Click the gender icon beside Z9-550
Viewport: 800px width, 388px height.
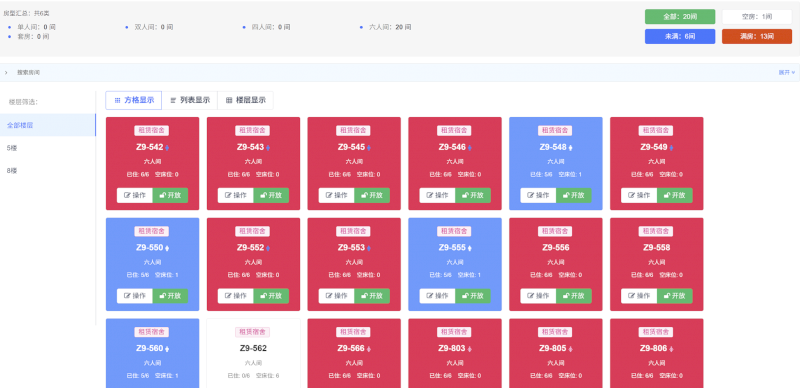(167, 249)
